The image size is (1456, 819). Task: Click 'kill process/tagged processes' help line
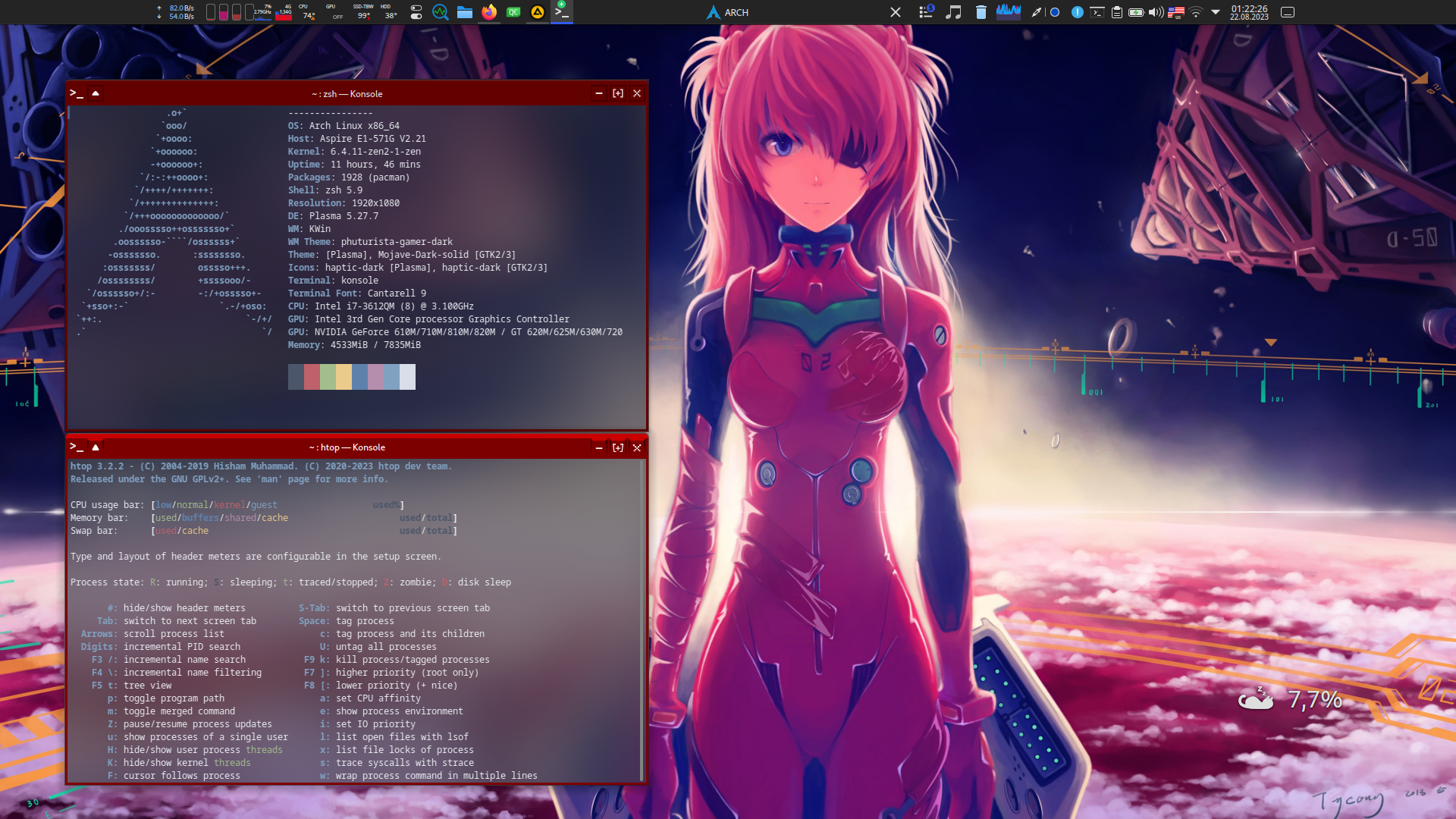[413, 660]
